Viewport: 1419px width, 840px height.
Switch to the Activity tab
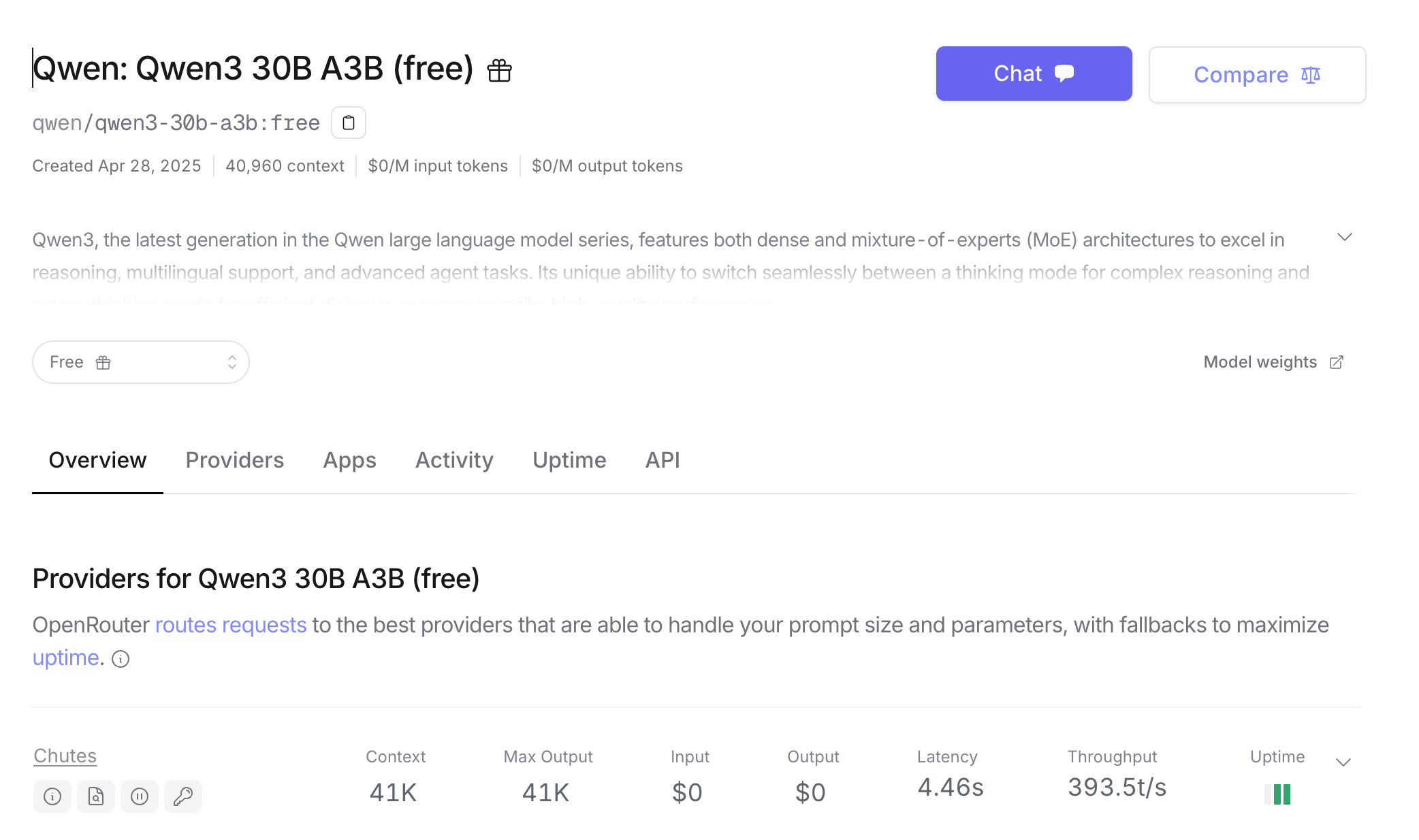pos(454,460)
